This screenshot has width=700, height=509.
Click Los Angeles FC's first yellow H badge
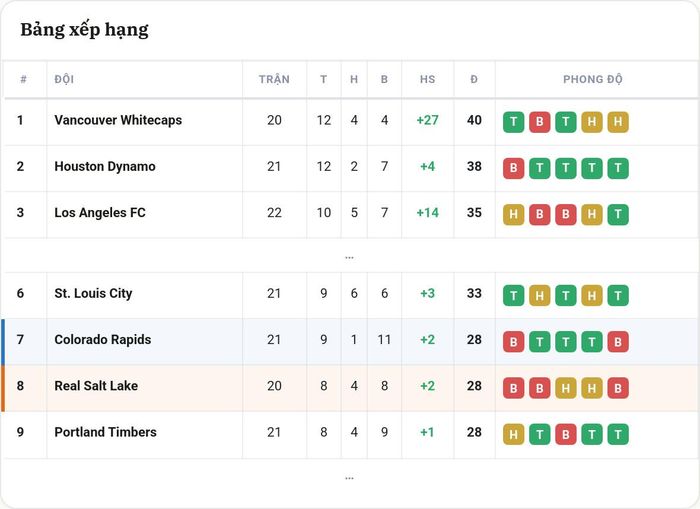[513, 215]
